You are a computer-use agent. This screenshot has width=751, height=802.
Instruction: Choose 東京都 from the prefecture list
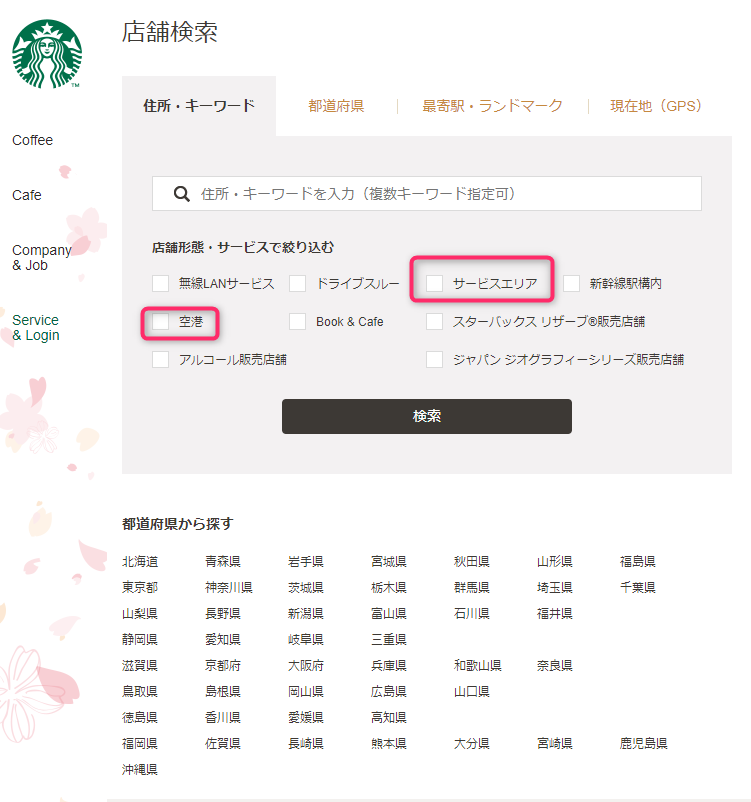click(140, 588)
